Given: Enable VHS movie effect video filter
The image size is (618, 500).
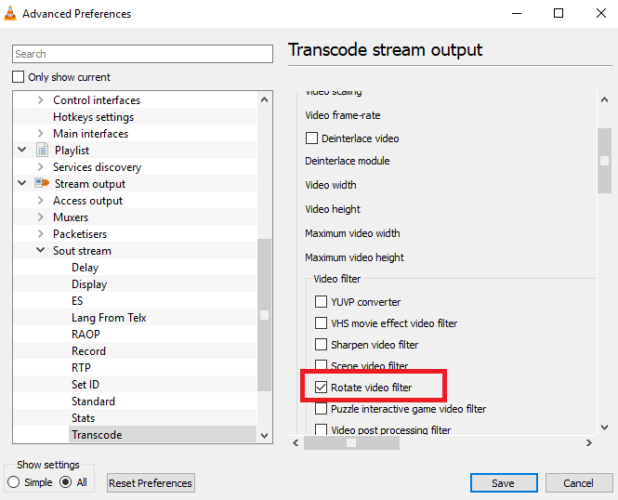Looking at the screenshot, I should pyautogui.click(x=321, y=323).
